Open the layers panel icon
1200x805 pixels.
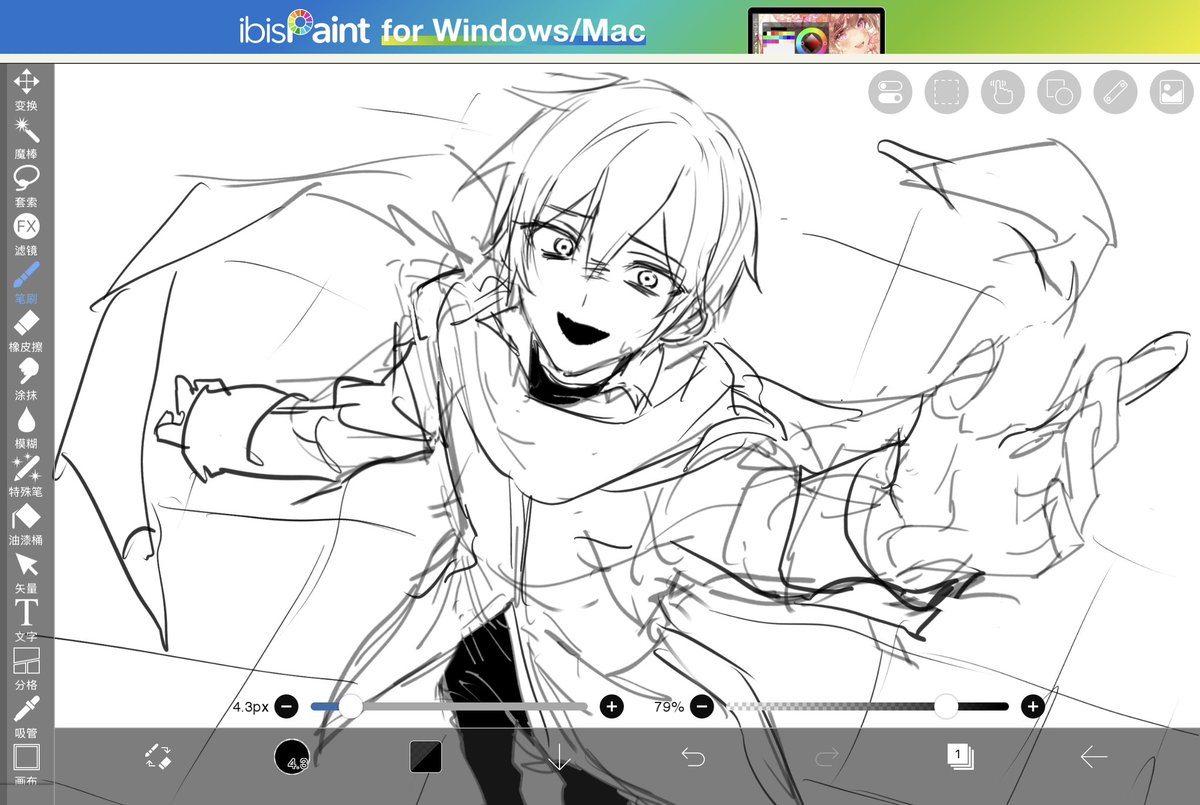click(960, 756)
